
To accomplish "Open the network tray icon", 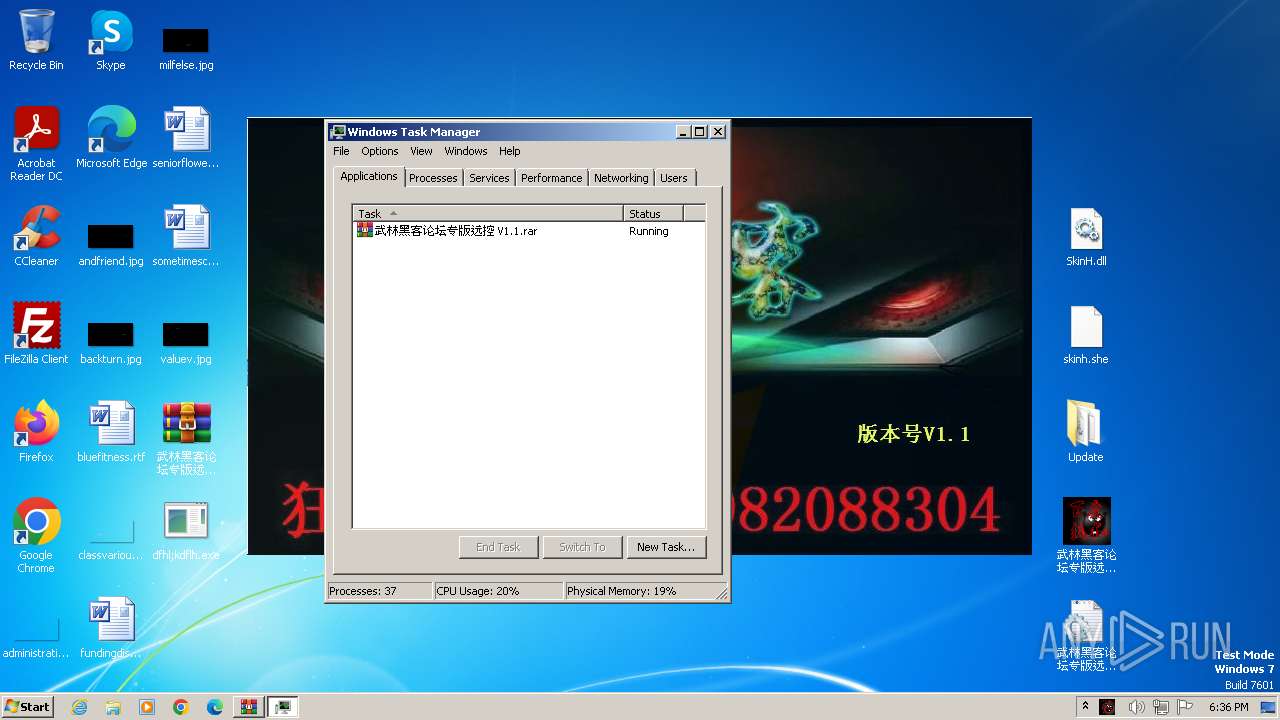I will point(1160,707).
